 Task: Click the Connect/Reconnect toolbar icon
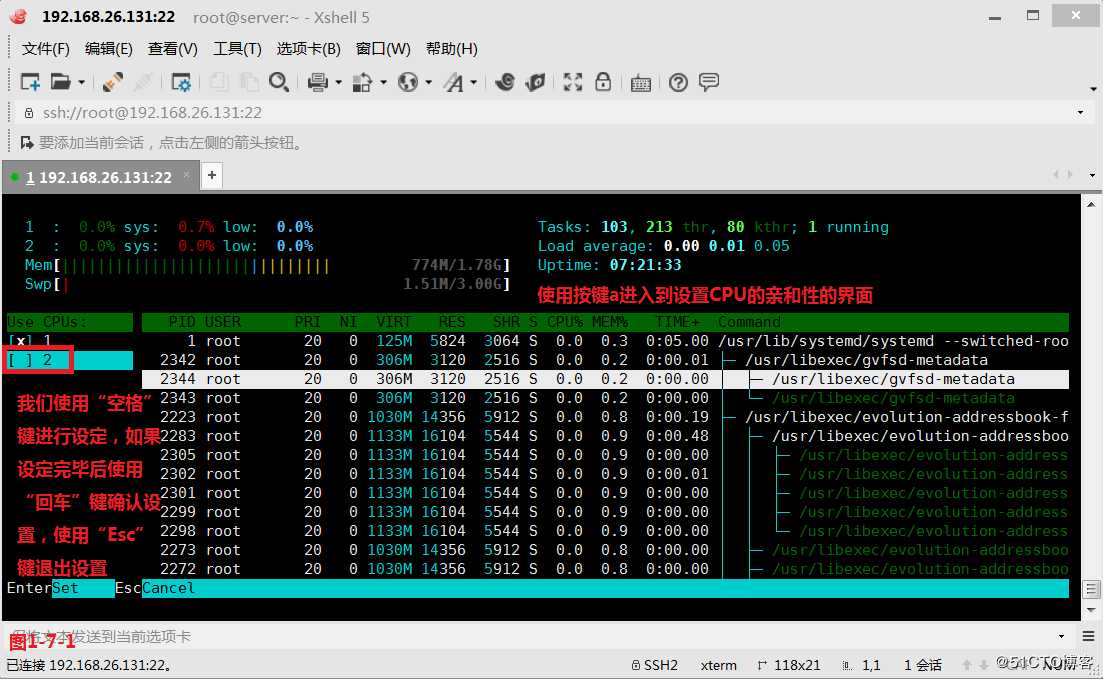click(113, 82)
